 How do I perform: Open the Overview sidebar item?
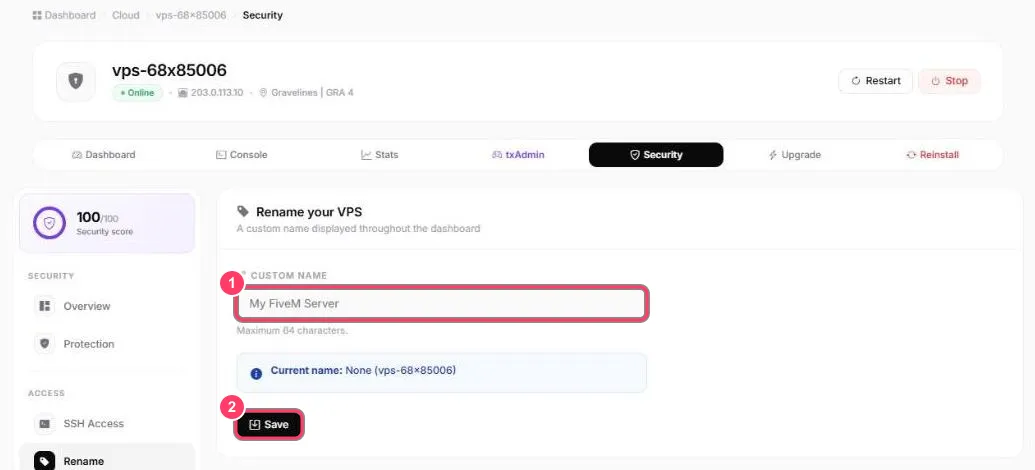pos(108,306)
